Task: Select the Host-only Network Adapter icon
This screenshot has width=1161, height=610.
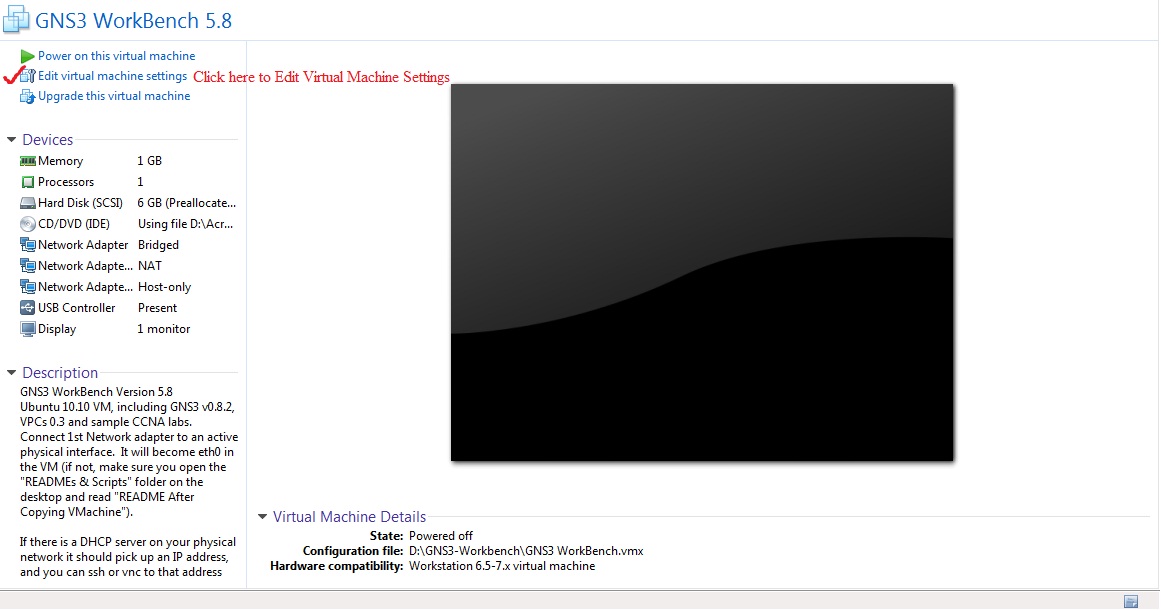Action: click(x=27, y=286)
